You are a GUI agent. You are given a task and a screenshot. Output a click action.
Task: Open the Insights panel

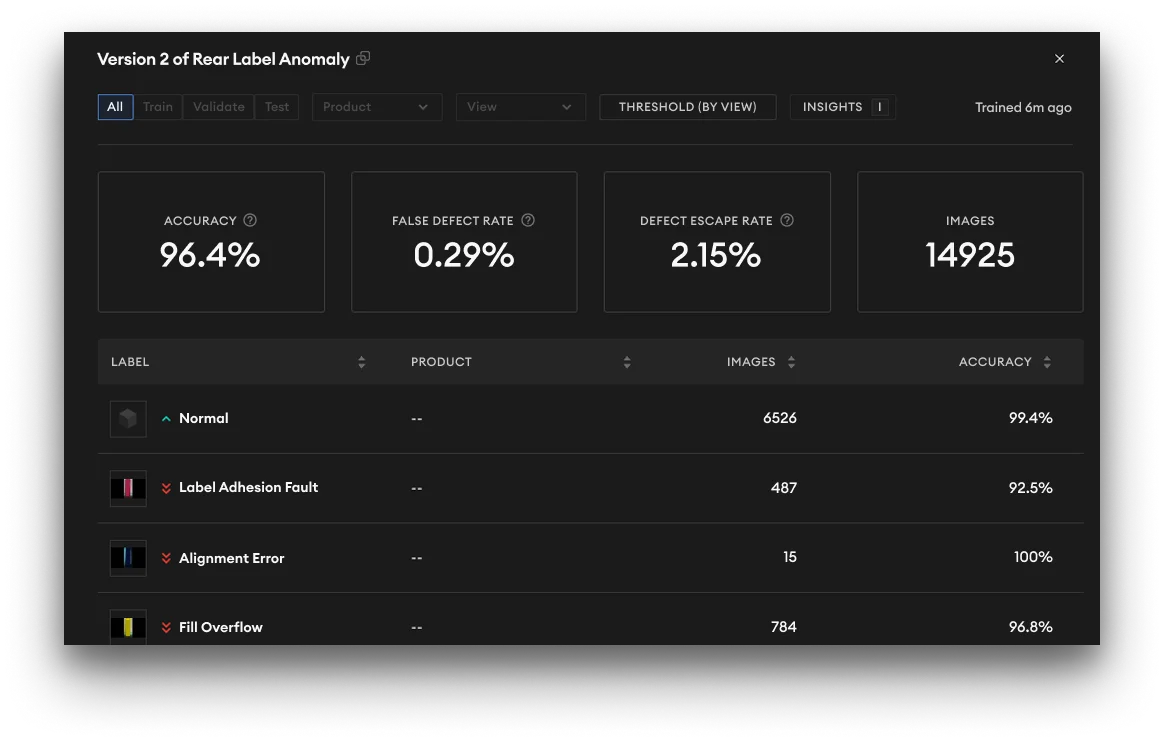[x=842, y=106]
